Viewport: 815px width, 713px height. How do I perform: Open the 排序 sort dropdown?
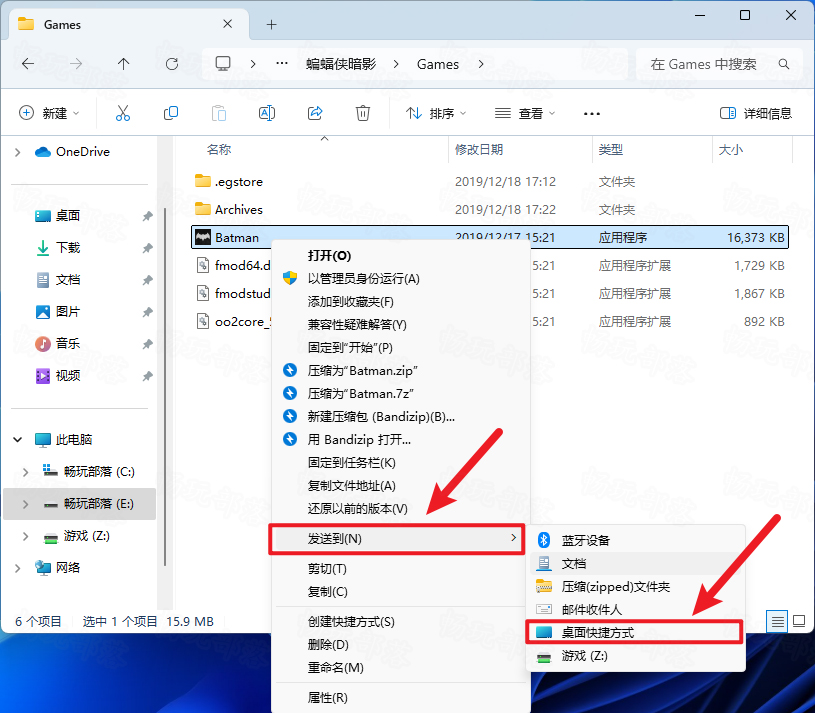pyautogui.click(x=436, y=113)
